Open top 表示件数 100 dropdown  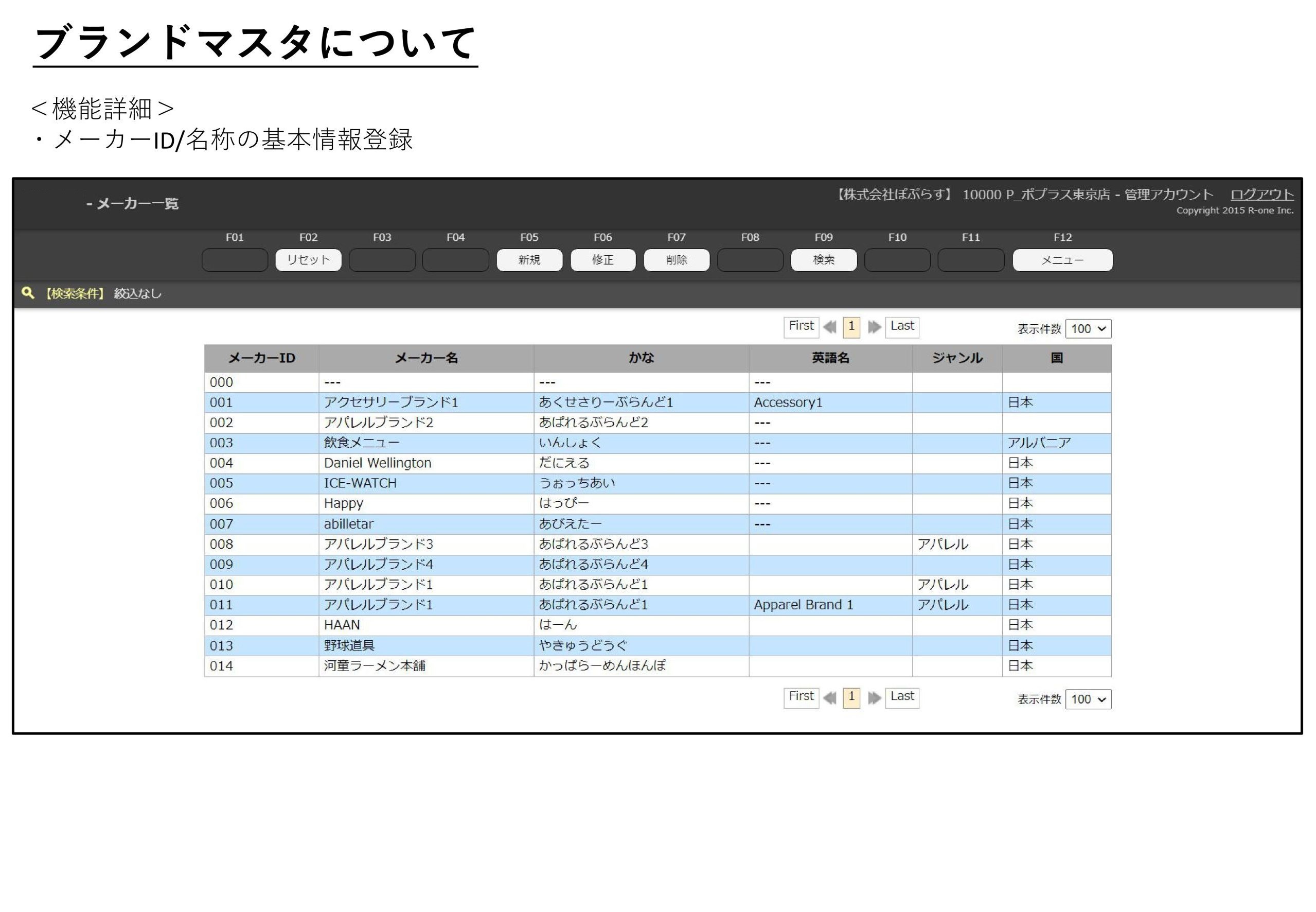click(x=1088, y=328)
